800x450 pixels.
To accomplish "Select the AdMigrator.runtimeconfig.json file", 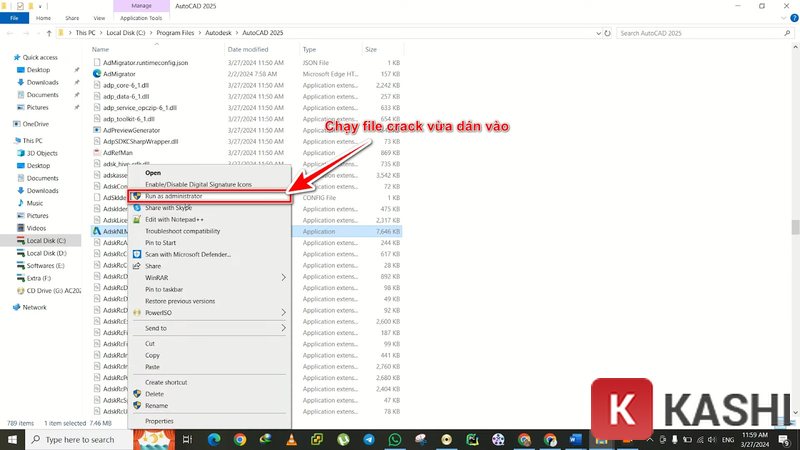I will click(x=145, y=63).
